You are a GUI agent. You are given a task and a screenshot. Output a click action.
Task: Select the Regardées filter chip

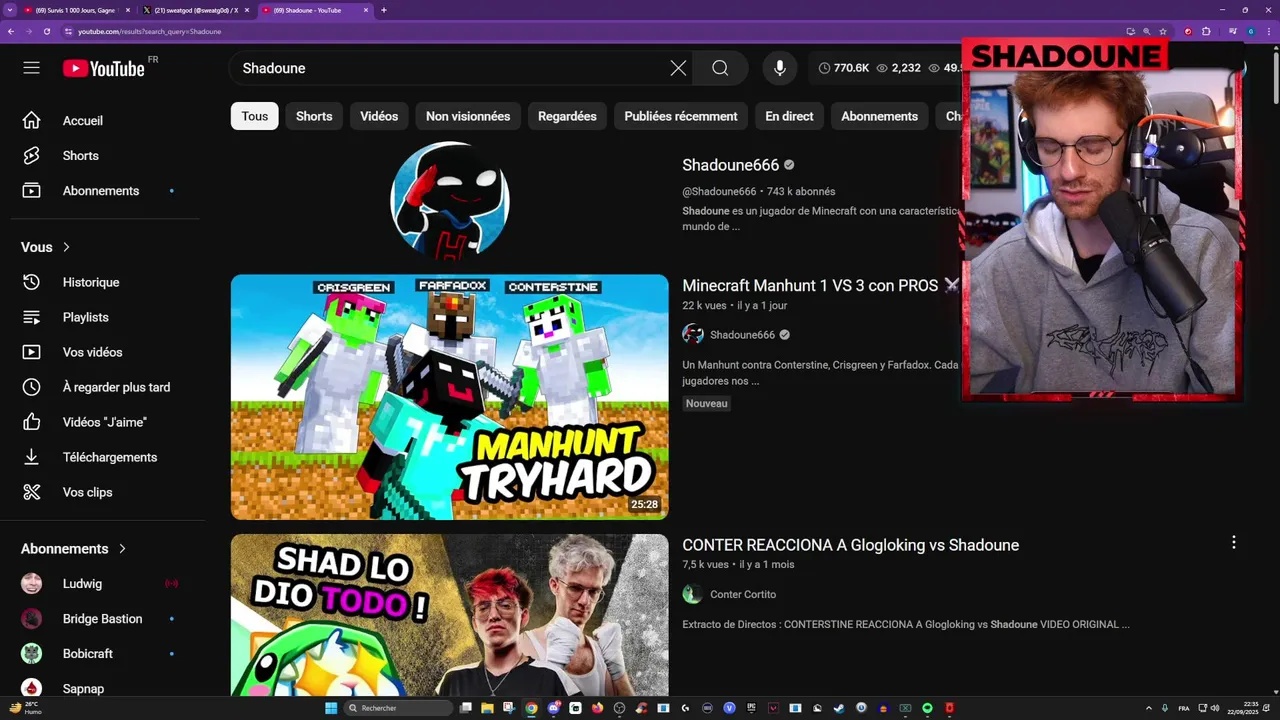click(567, 116)
